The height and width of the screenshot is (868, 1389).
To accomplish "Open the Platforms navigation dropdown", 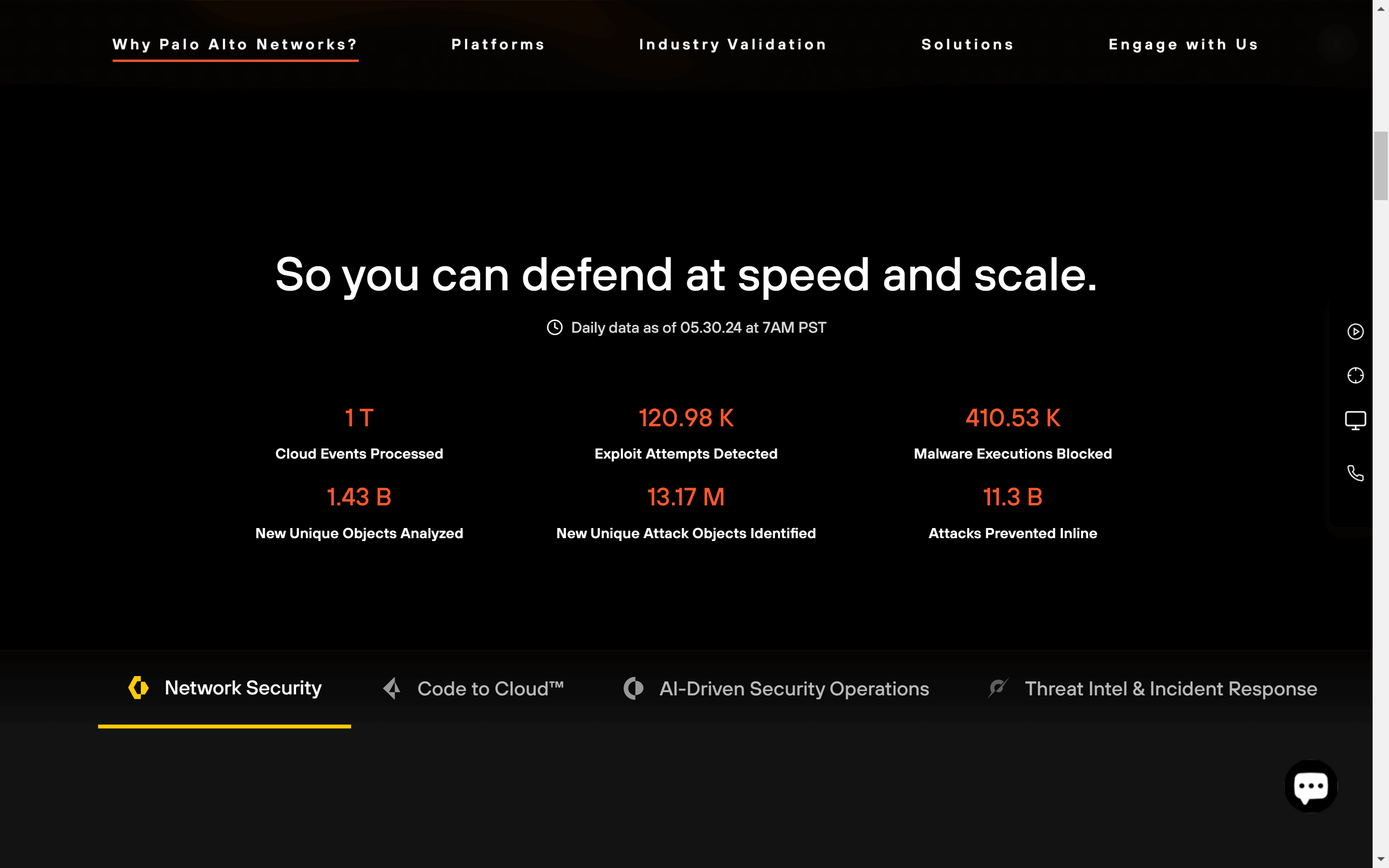I will (x=498, y=44).
